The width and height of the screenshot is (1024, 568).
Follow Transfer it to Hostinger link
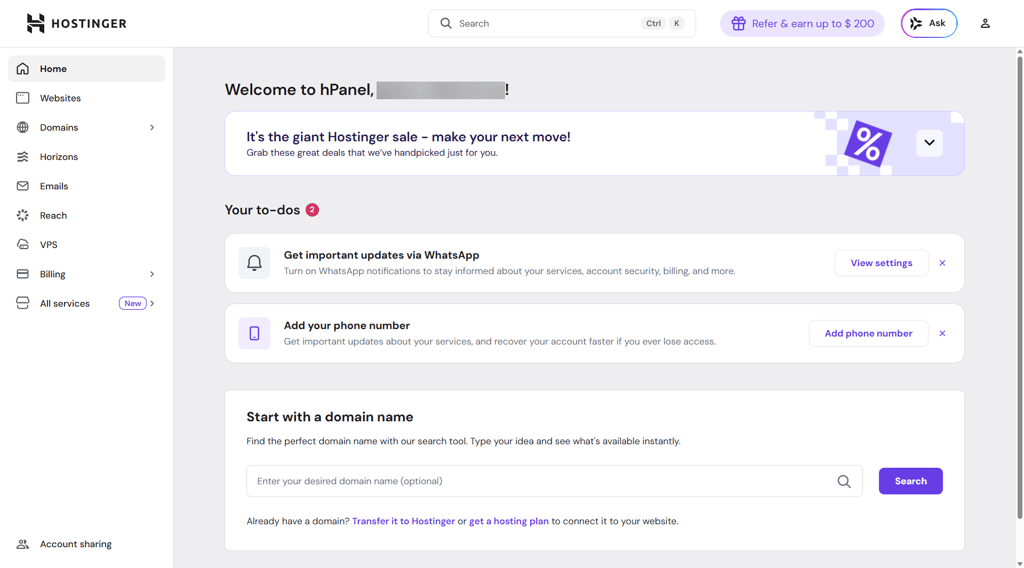[404, 521]
